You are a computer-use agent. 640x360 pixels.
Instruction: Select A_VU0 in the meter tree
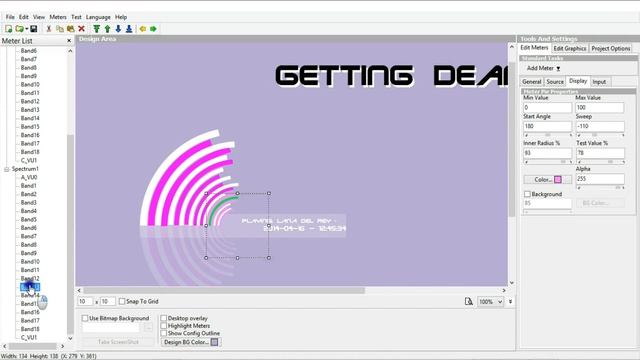[x=29, y=177]
